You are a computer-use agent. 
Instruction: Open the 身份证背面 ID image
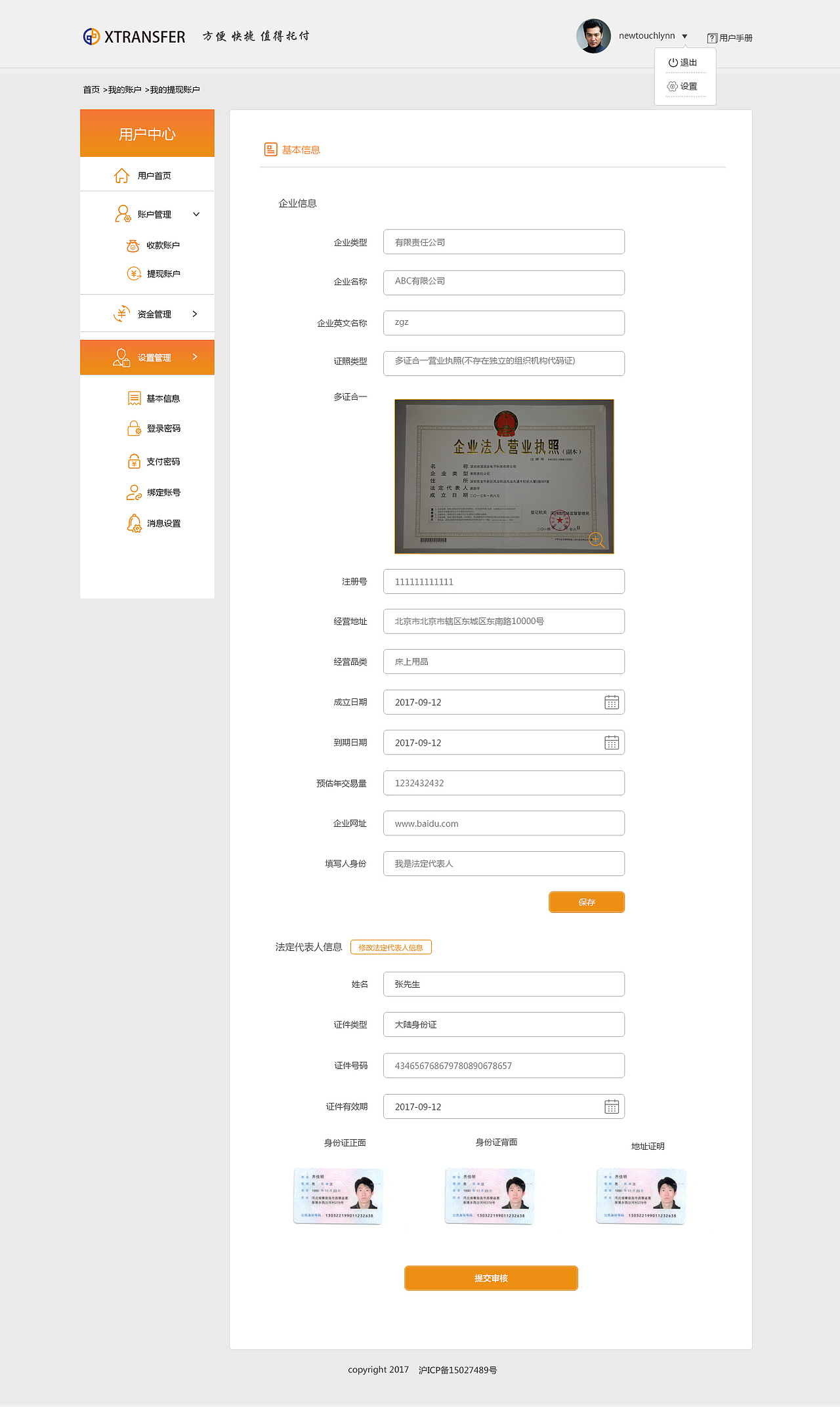click(x=490, y=1196)
